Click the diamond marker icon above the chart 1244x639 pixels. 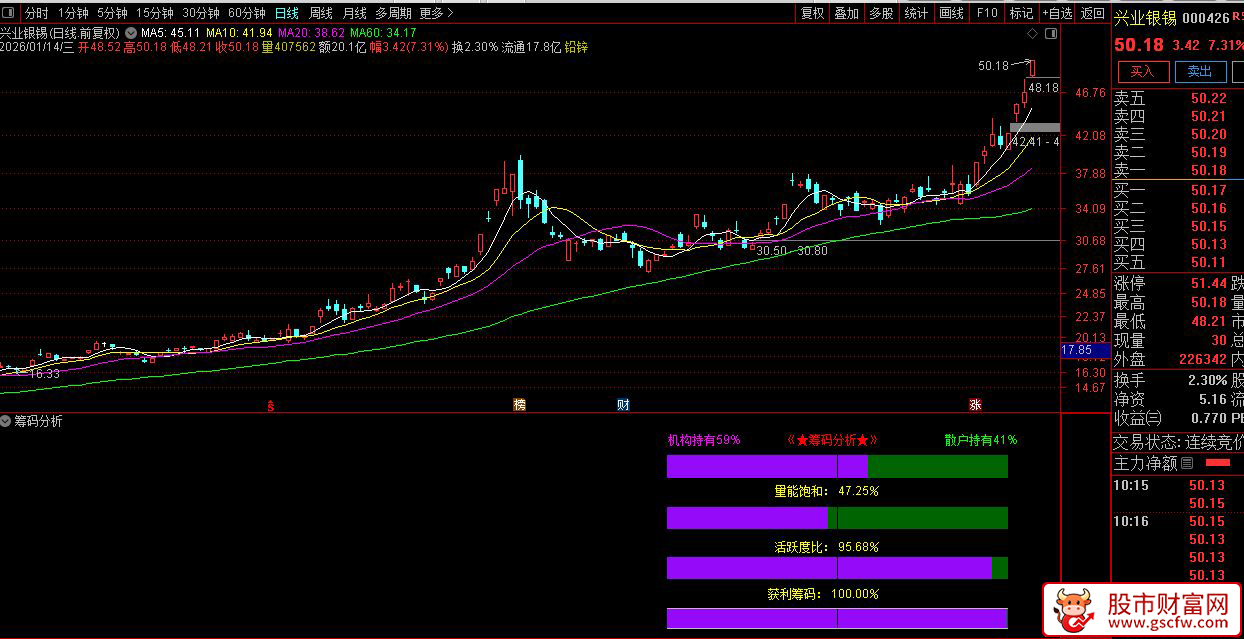pyautogui.click(x=1034, y=33)
